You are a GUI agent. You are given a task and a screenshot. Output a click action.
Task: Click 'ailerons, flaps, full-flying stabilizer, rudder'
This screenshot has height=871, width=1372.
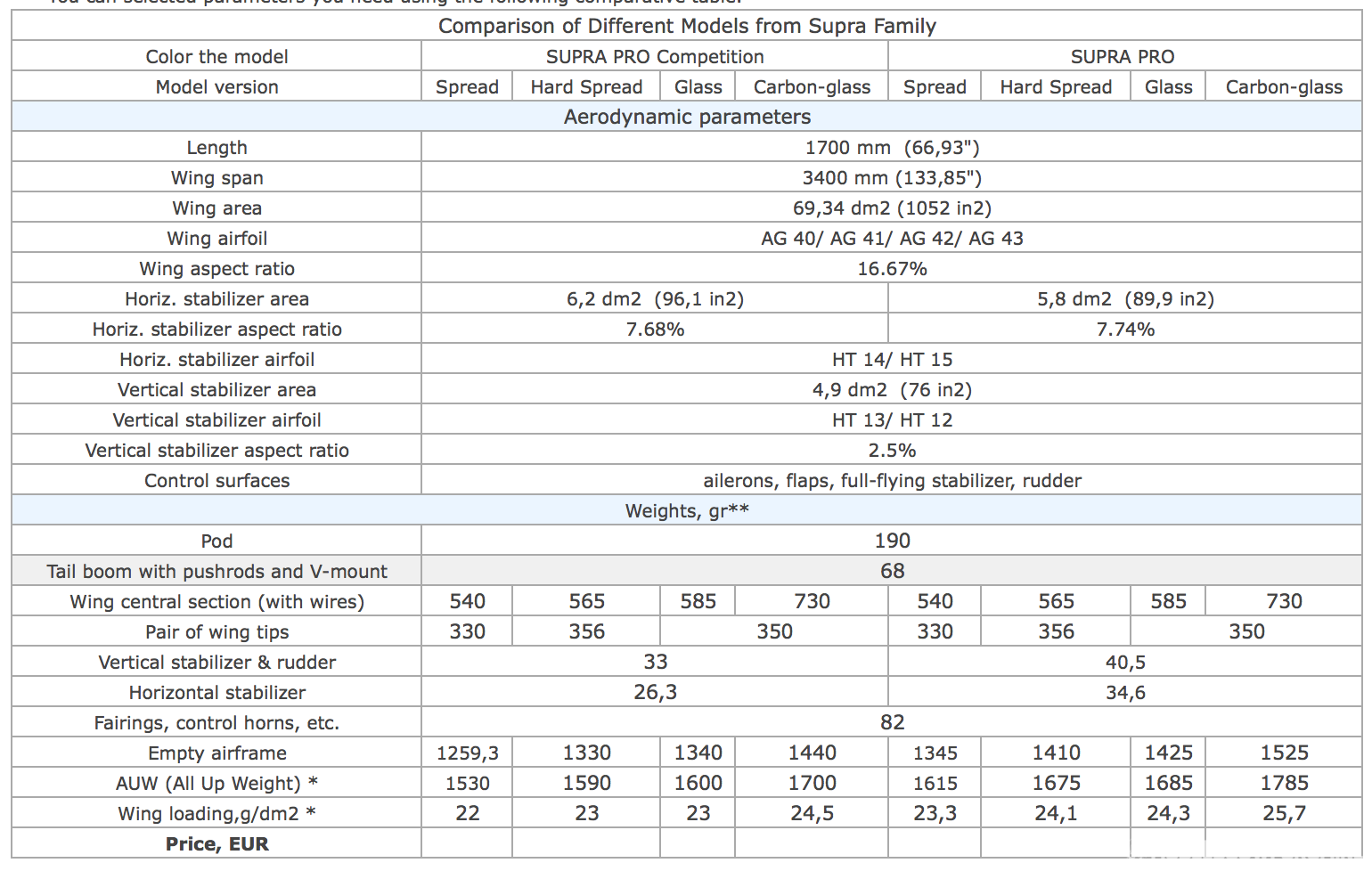[x=892, y=480]
